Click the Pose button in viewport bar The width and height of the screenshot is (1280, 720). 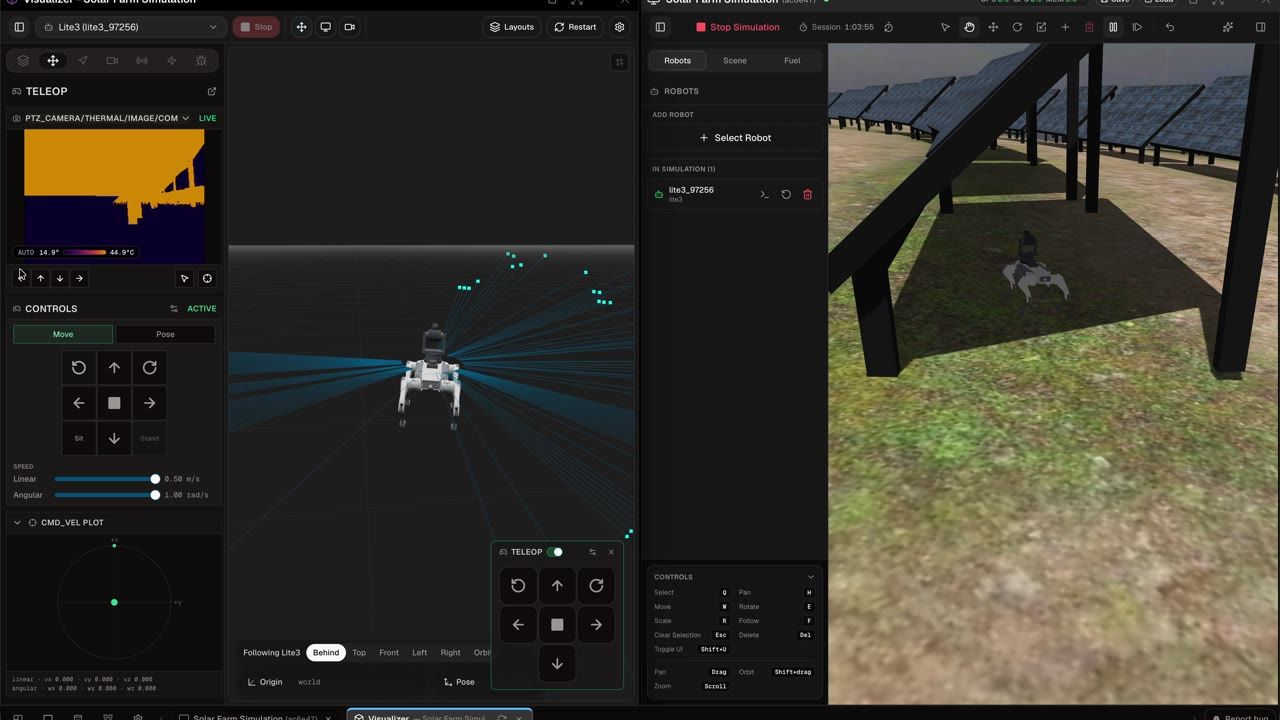(459, 682)
